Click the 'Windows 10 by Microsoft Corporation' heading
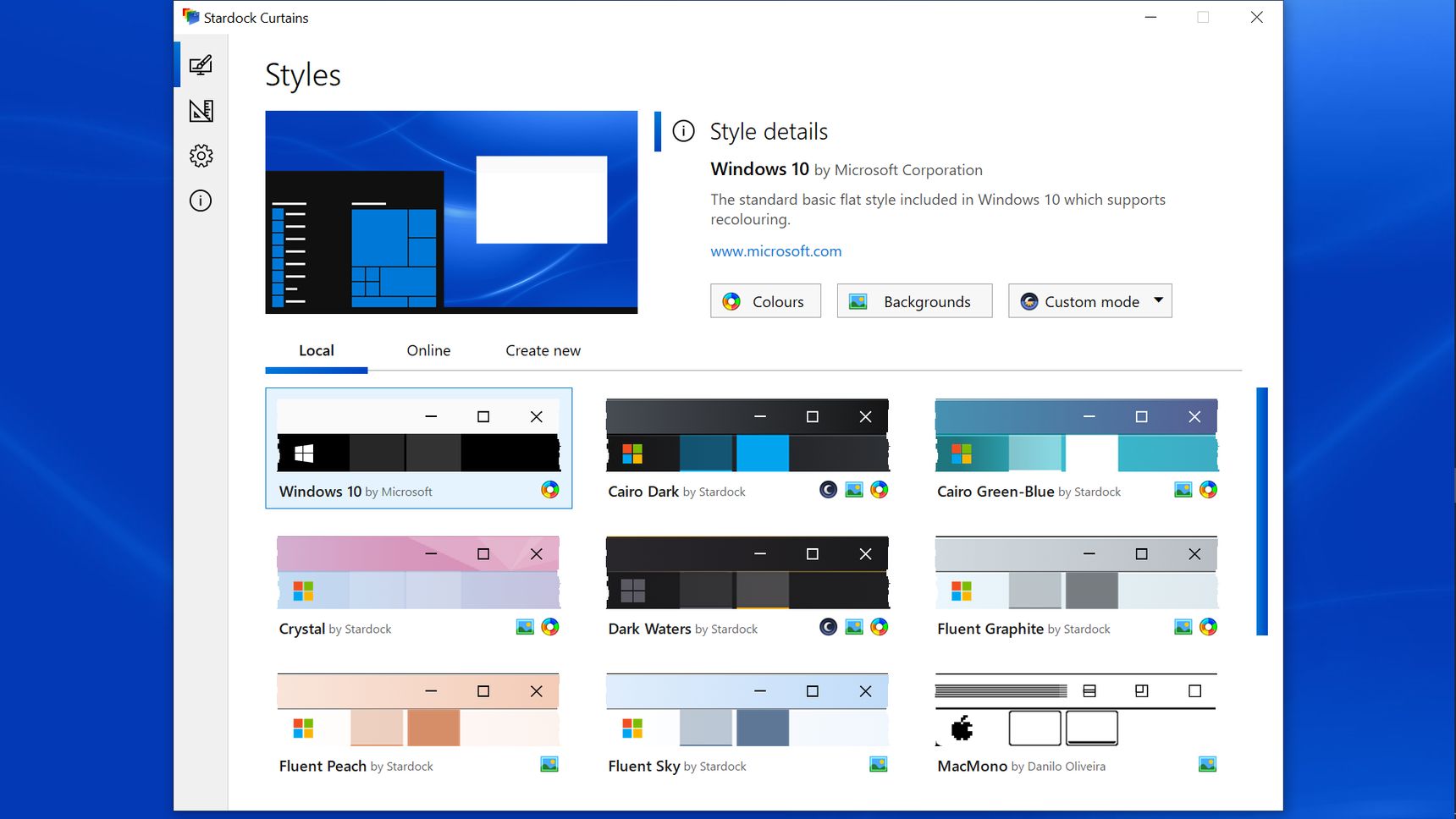1456x819 pixels. tap(847, 169)
